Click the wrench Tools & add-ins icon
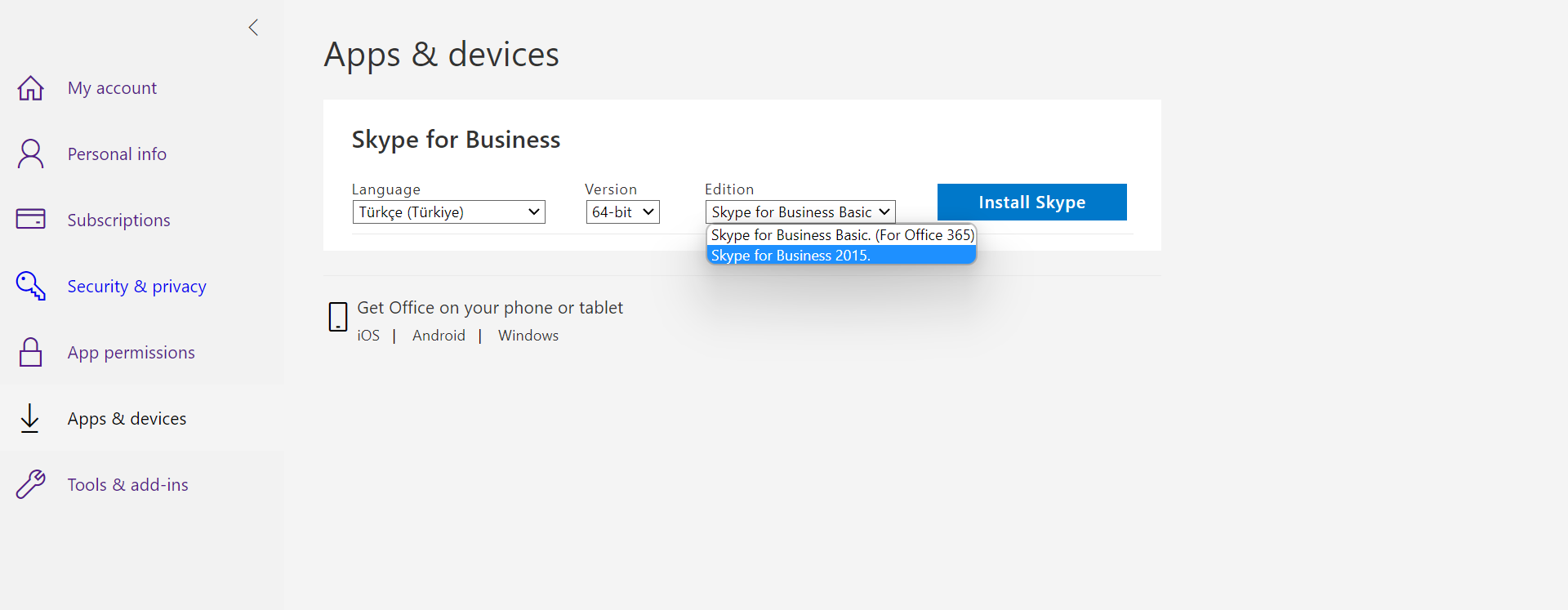 point(31,484)
